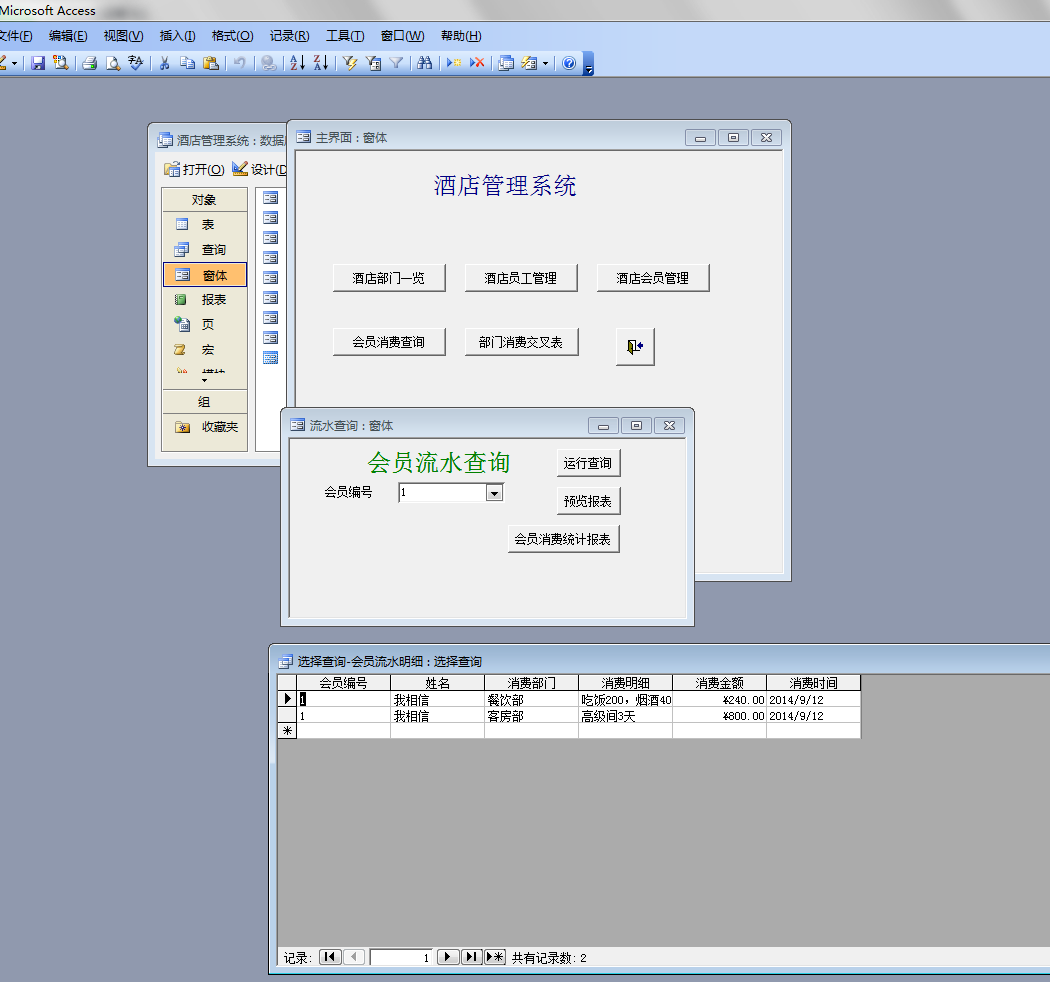Open the 文件(F) menu
Image resolution: width=1050 pixels, height=982 pixels.
tap(15, 36)
